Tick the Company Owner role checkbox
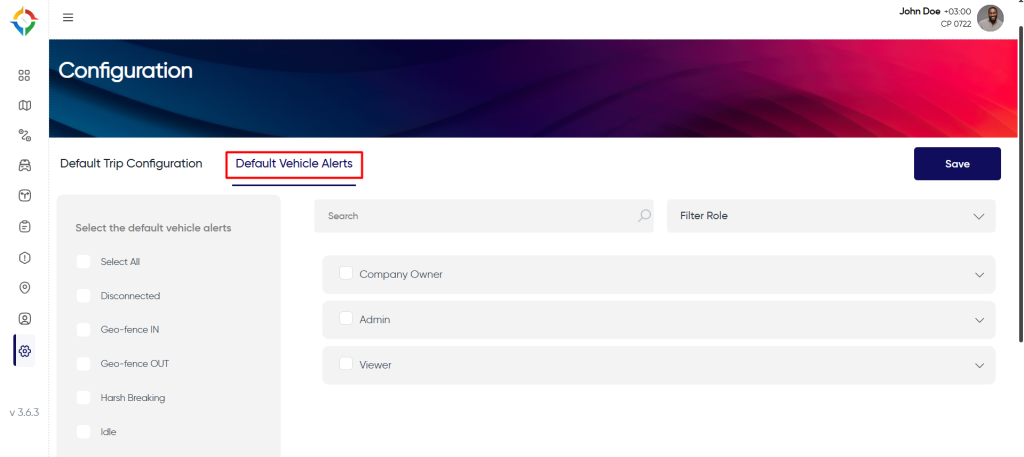The width and height of the screenshot is (1024, 457). coord(346,273)
